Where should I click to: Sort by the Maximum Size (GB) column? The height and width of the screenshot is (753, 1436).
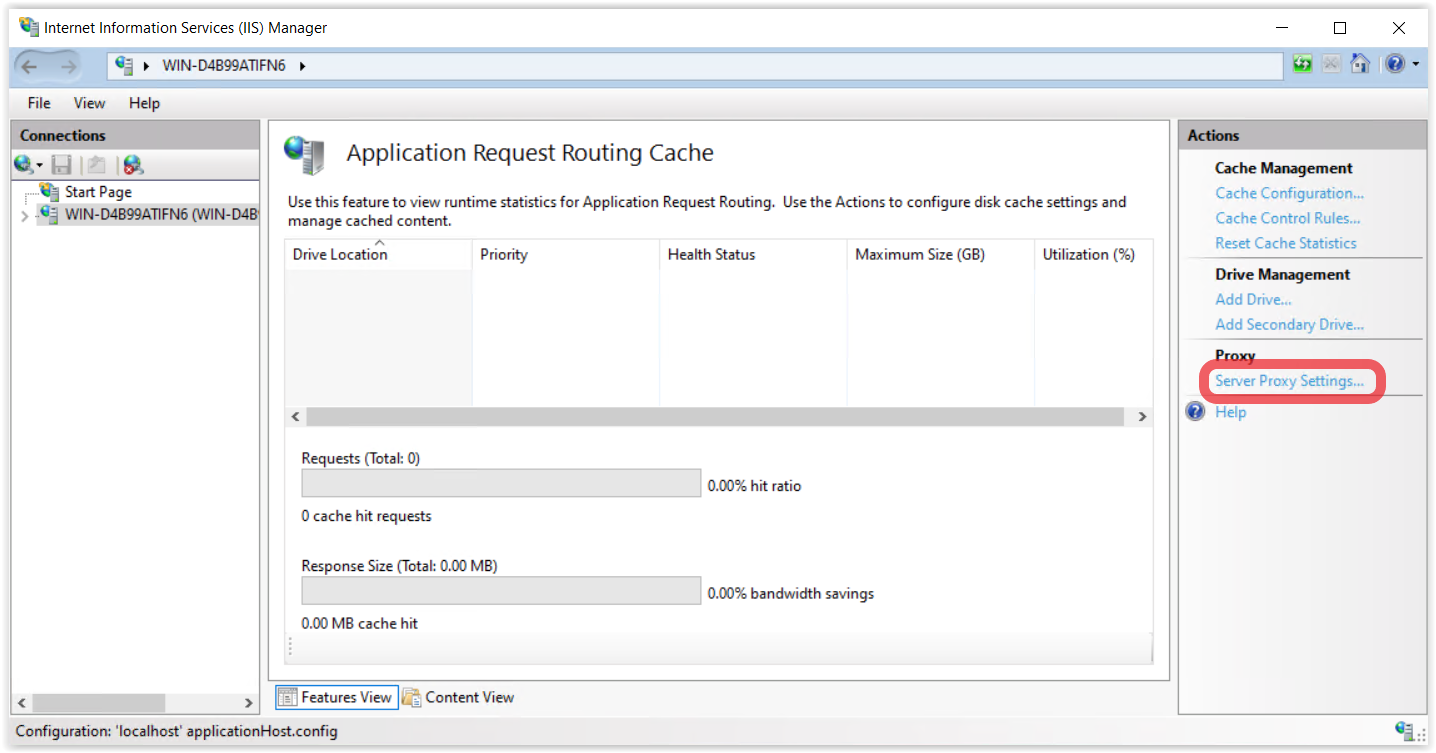[x=940, y=254]
